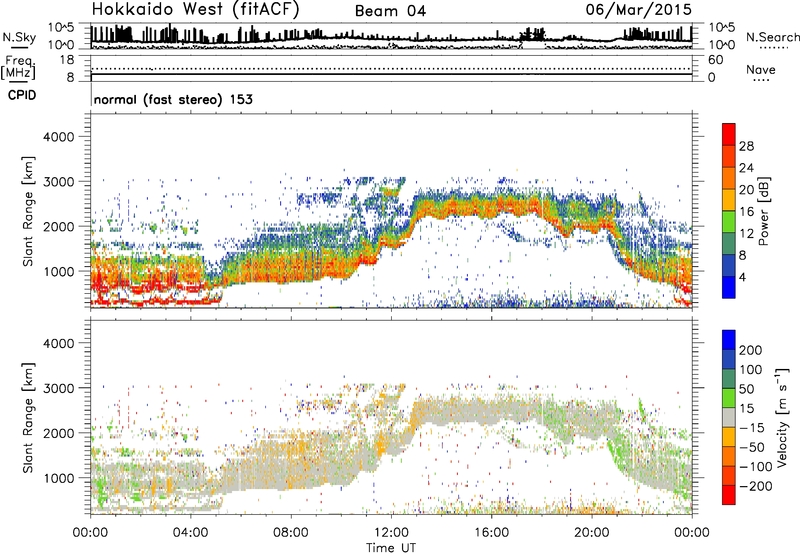Click the 200 label on velocity colorbar
Image resolution: width=800 pixels, height=554 pixels.
(751, 350)
